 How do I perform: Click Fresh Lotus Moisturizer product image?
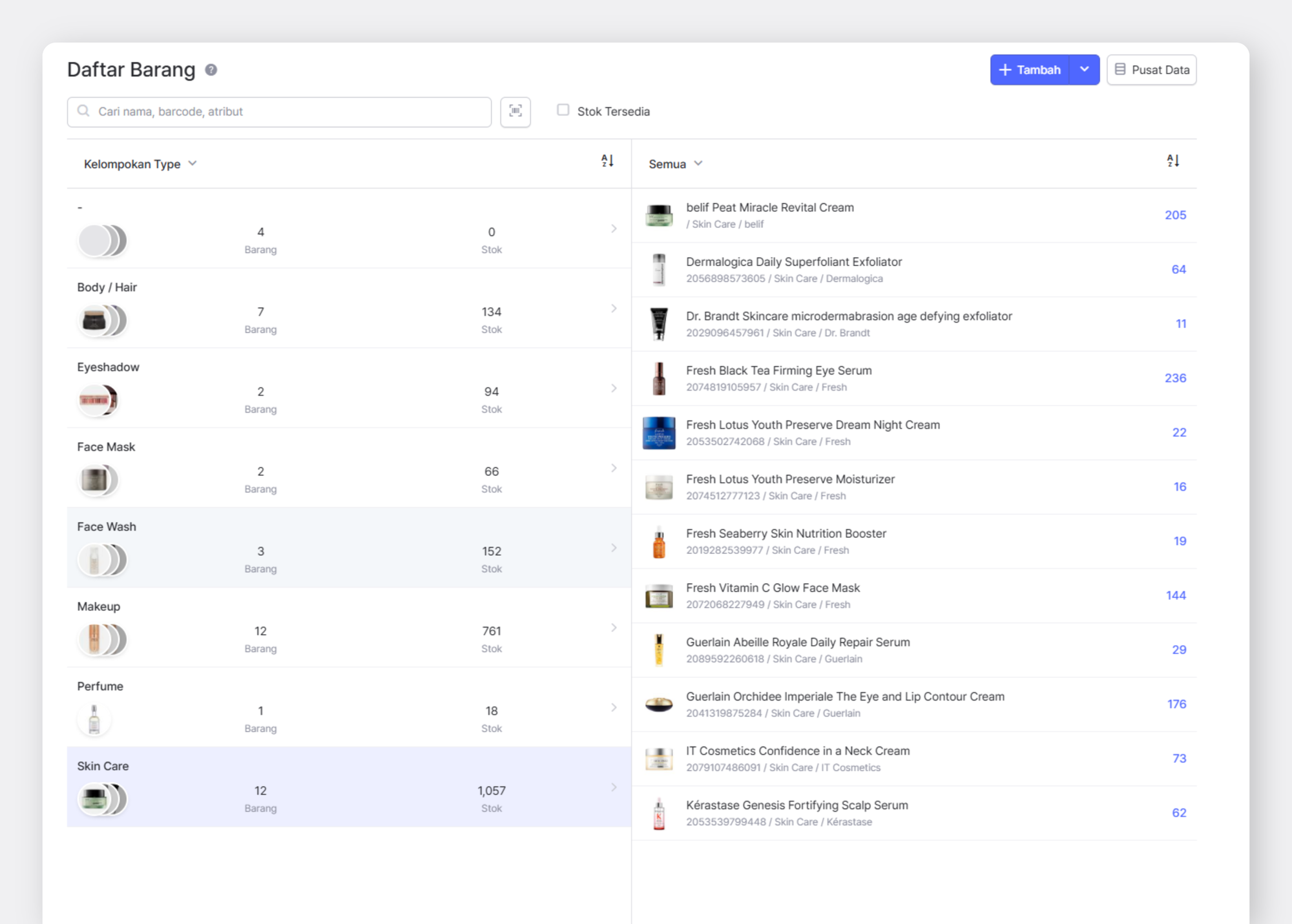(659, 487)
